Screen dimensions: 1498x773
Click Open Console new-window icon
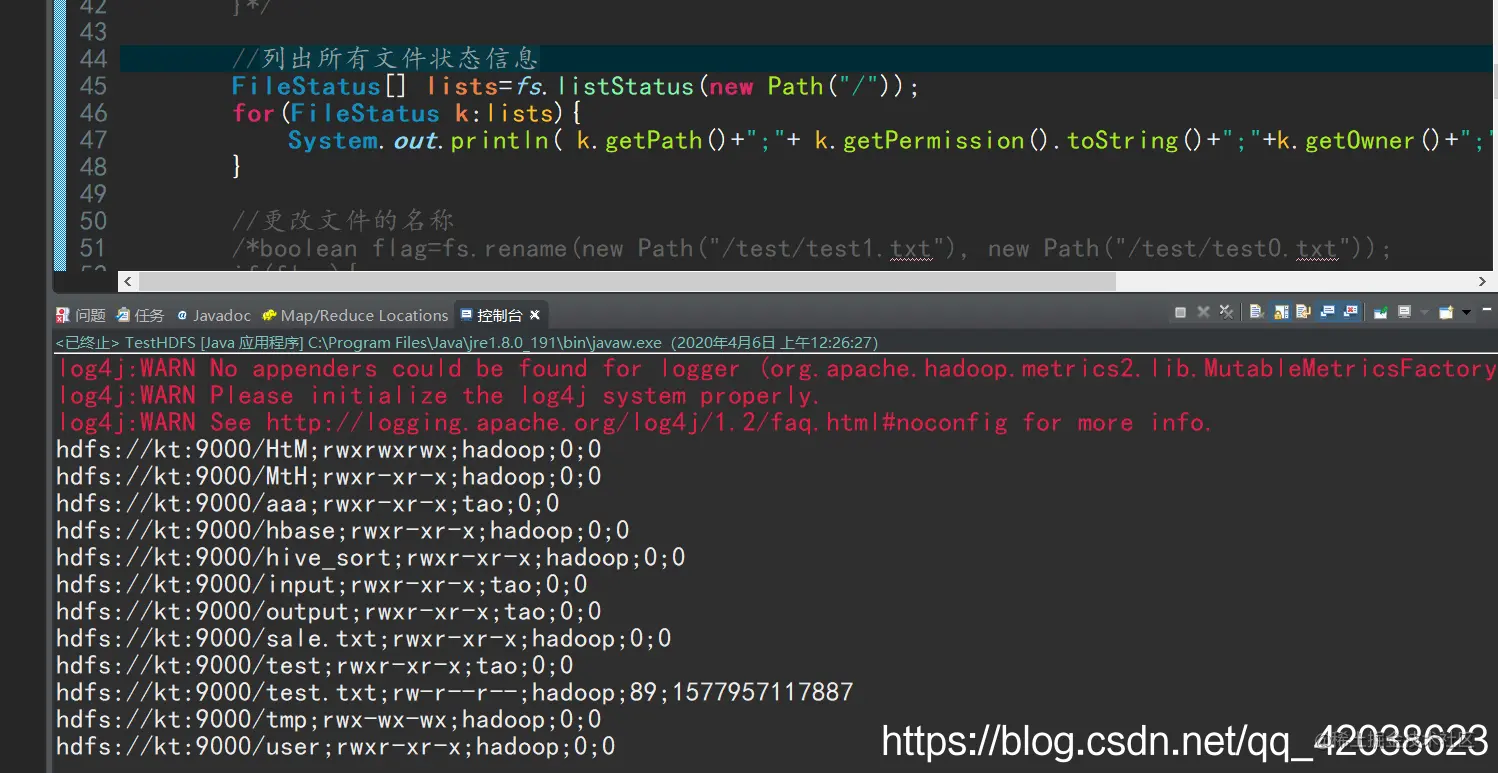point(1446,312)
